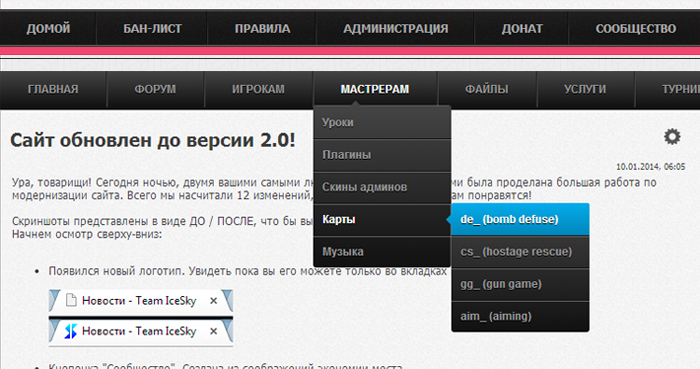Choose Уроки from the dropdown
The height and width of the screenshot is (369, 700).
pos(382,122)
